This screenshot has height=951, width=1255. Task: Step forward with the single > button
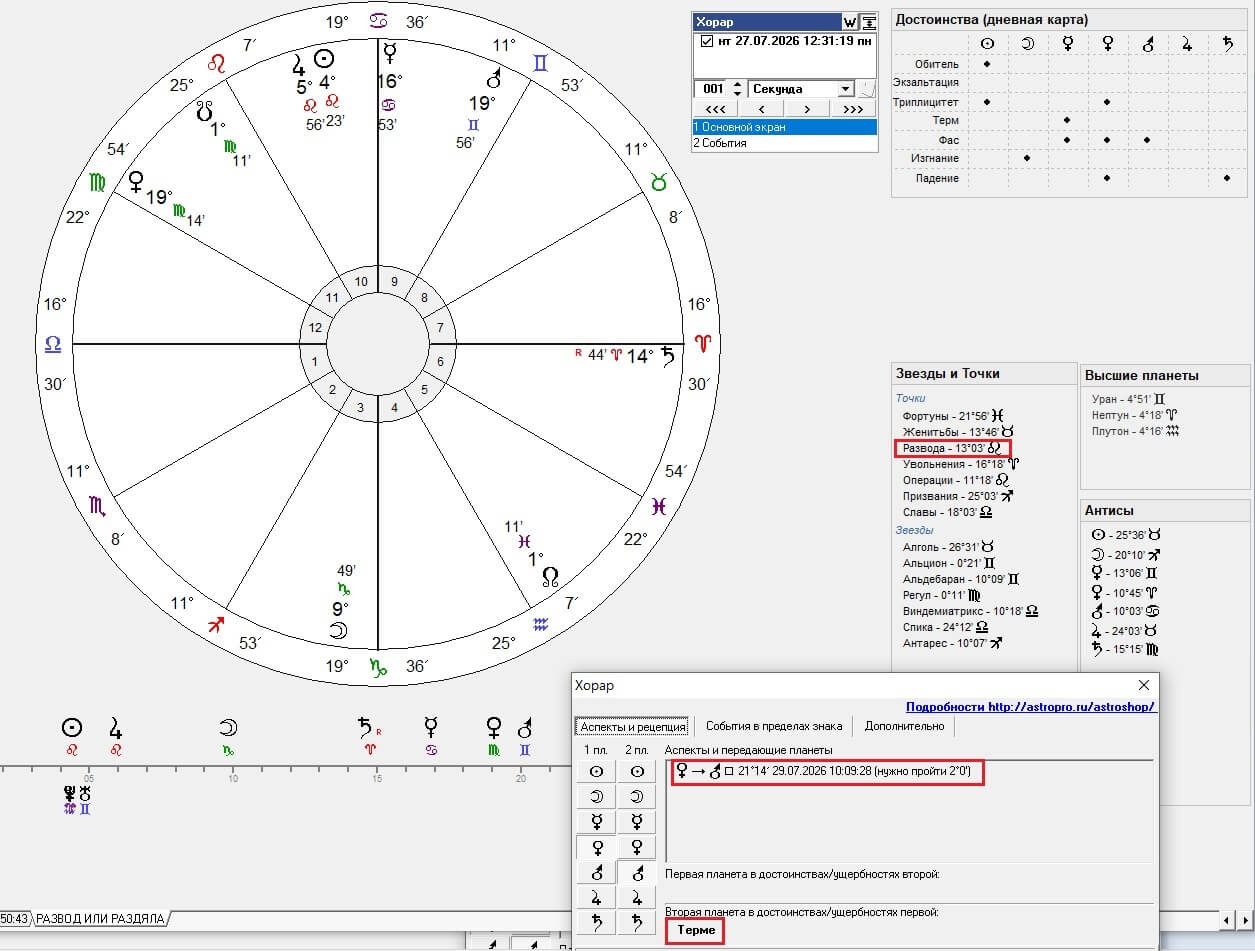[x=807, y=108]
